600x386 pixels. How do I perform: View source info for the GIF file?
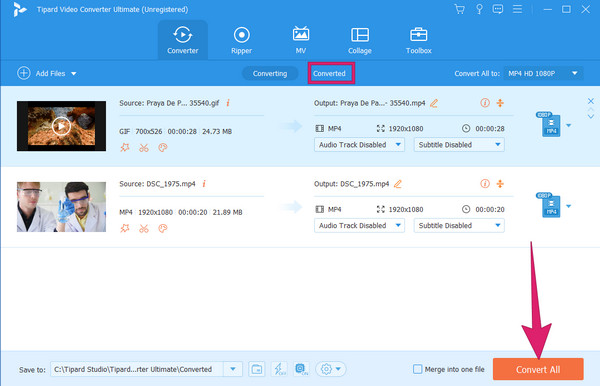(228, 103)
